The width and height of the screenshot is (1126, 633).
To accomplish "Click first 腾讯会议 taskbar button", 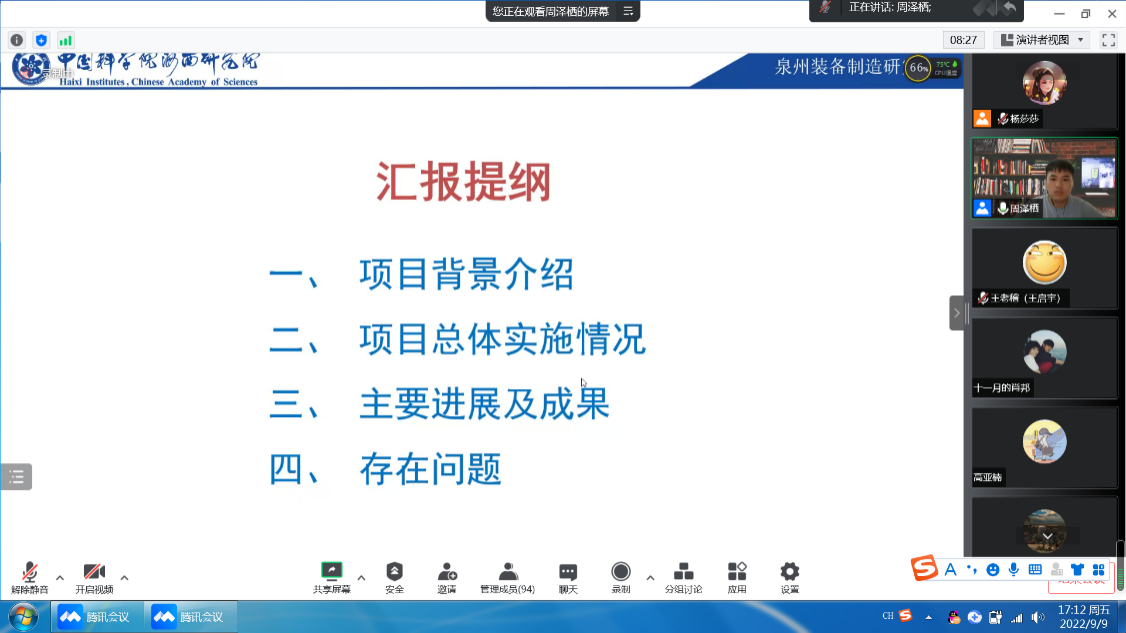I will pos(95,617).
